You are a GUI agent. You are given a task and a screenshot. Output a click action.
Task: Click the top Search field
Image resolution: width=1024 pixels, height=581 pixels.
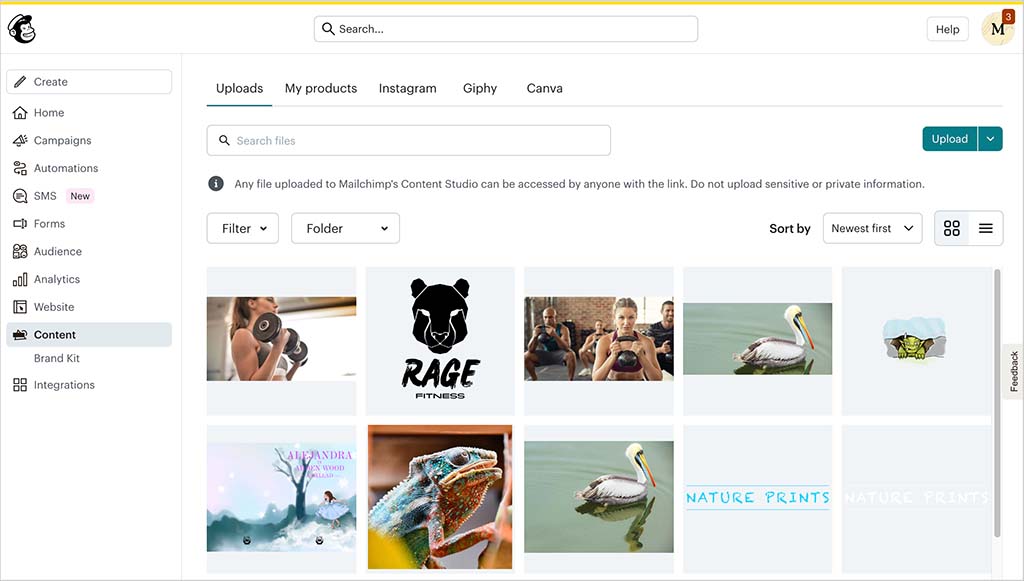505,29
